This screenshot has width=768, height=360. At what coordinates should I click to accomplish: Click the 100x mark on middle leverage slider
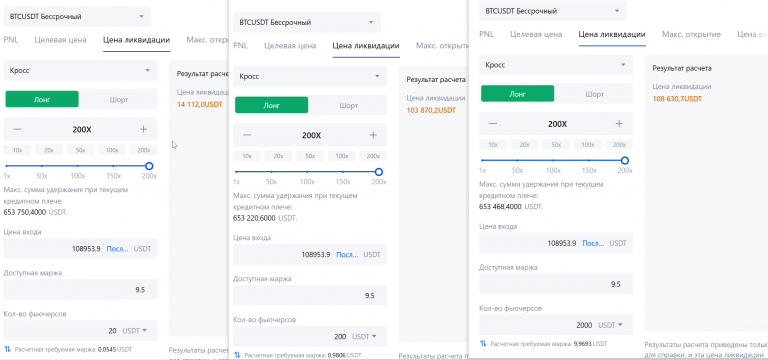pyautogui.click(x=307, y=182)
